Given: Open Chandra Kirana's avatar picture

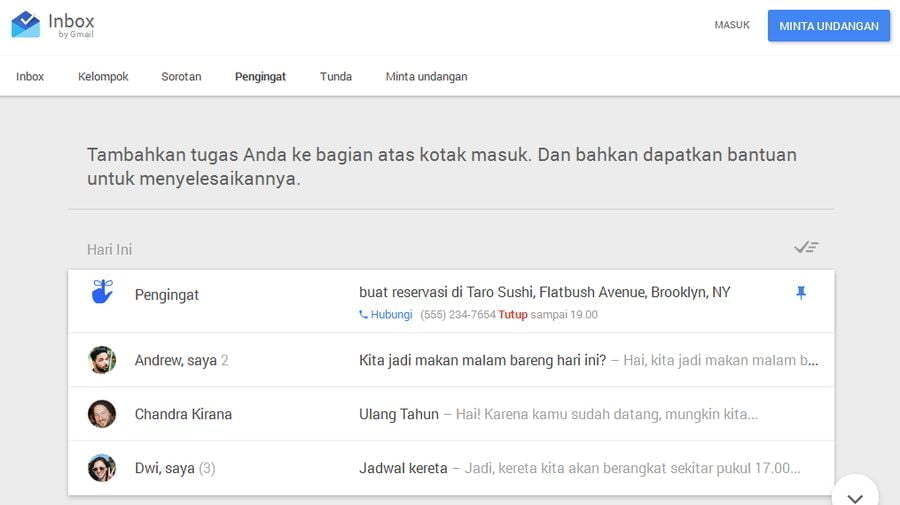Looking at the screenshot, I should point(102,414).
